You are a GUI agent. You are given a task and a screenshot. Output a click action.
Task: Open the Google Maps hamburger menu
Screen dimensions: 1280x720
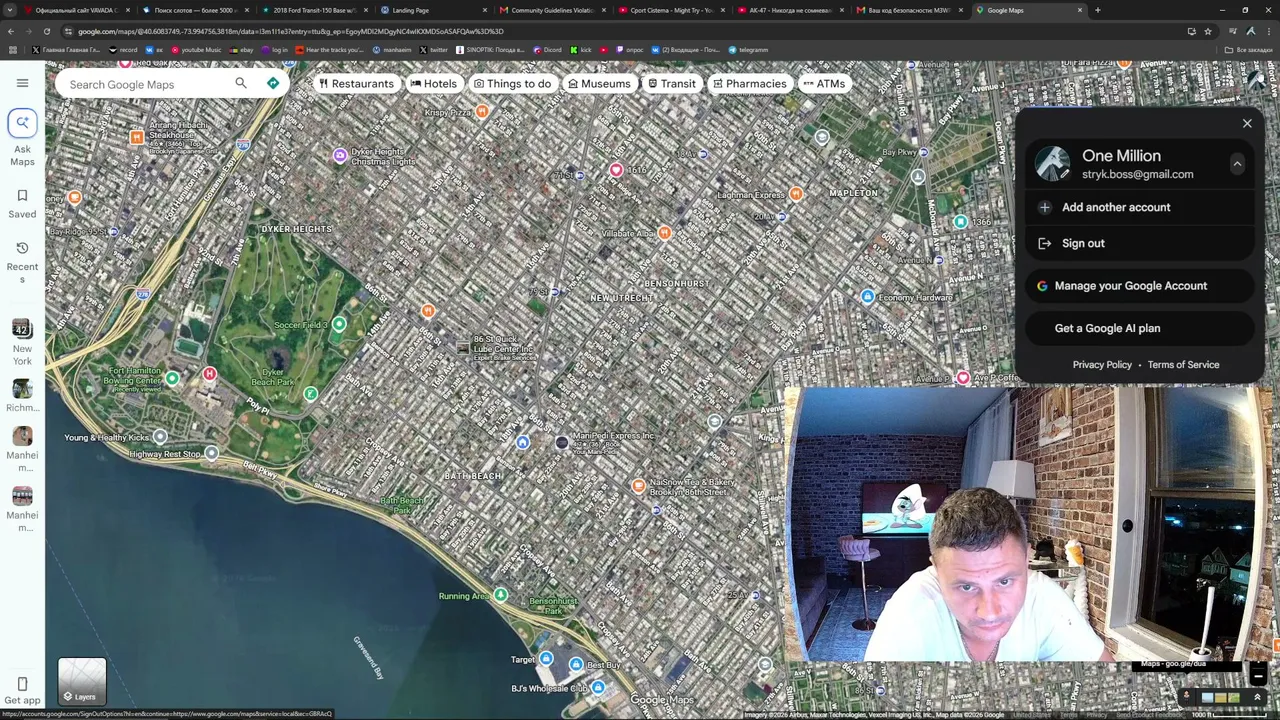pyautogui.click(x=22, y=83)
